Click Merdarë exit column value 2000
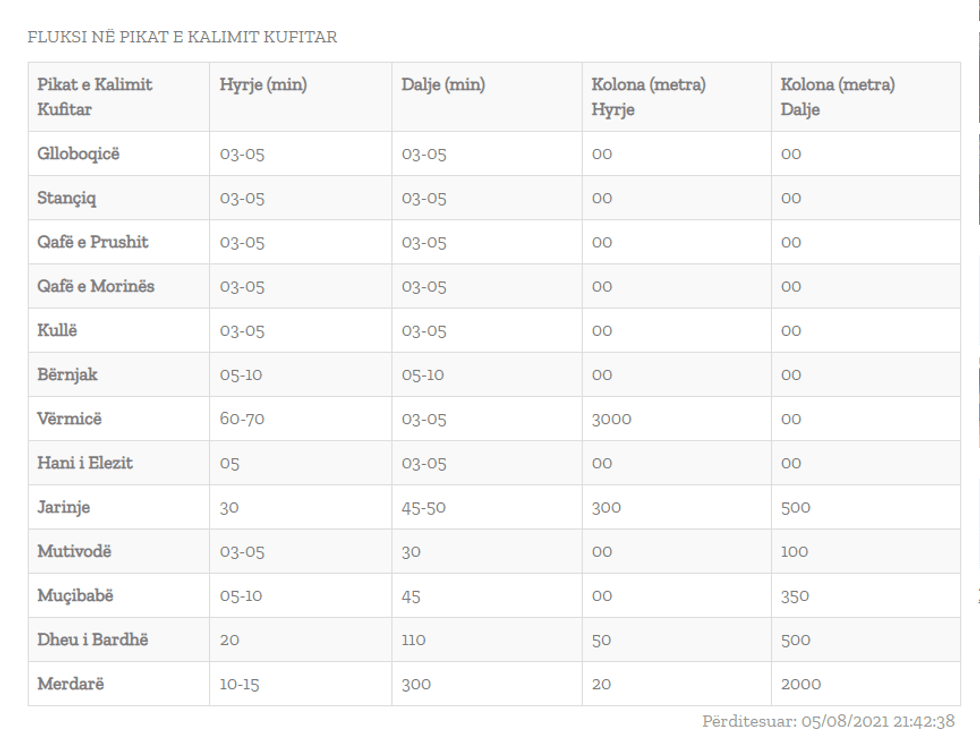Image resolution: width=980 pixels, height=753 pixels. pyautogui.click(x=801, y=684)
